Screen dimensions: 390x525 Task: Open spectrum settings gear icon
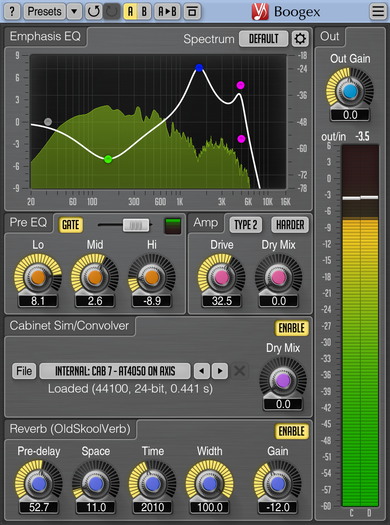click(300, 39)
